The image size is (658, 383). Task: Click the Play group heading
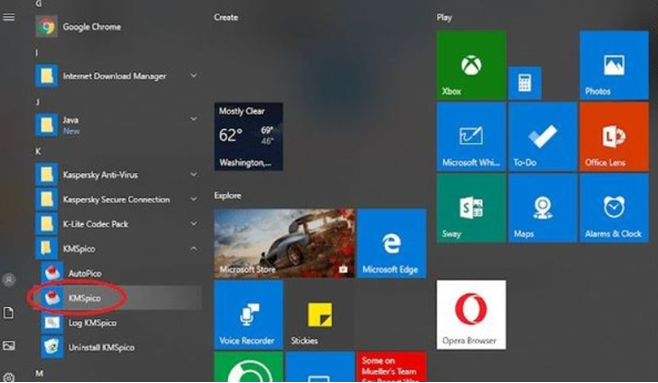[x=444, y=18]
